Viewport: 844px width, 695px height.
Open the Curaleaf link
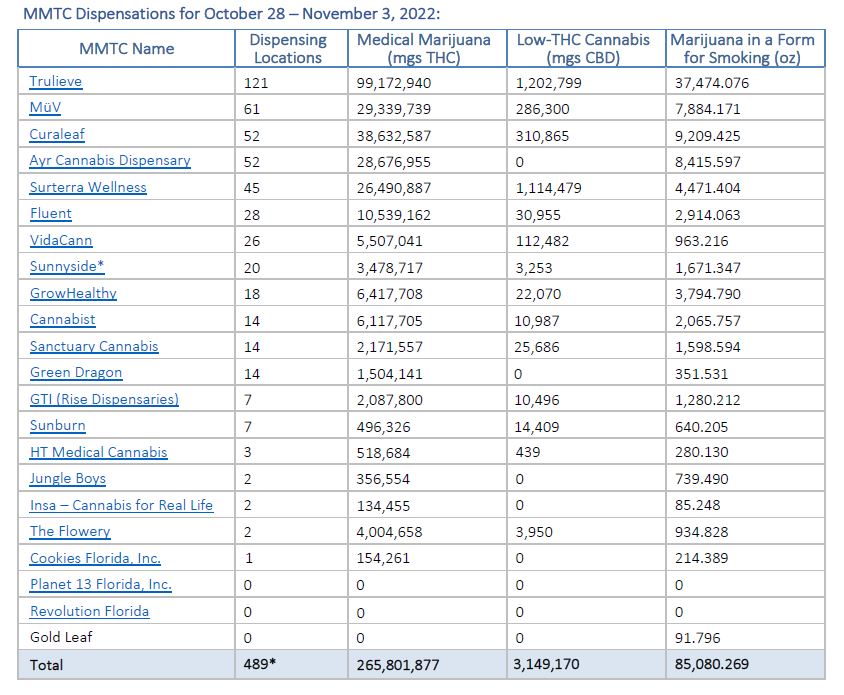[58, 135]
